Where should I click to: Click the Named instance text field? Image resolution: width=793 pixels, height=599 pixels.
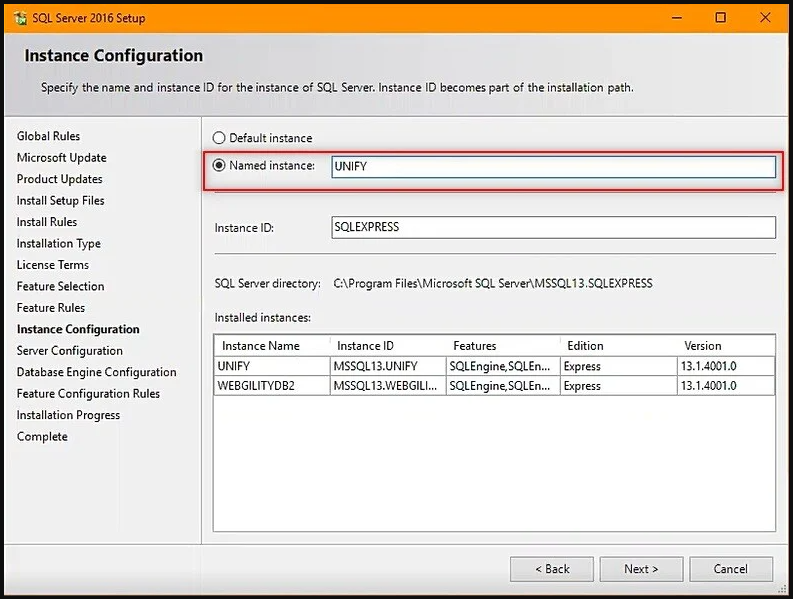[x=552, y=167]
